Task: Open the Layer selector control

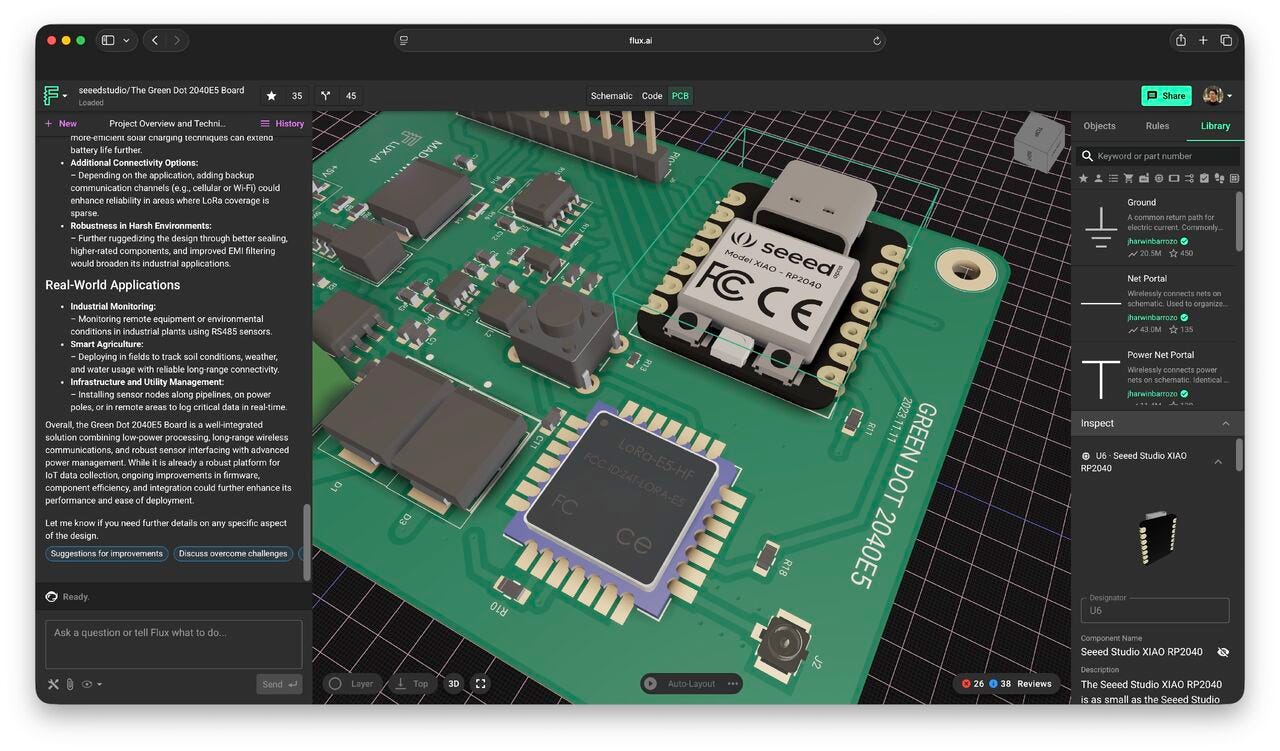Action: point(350,684)
